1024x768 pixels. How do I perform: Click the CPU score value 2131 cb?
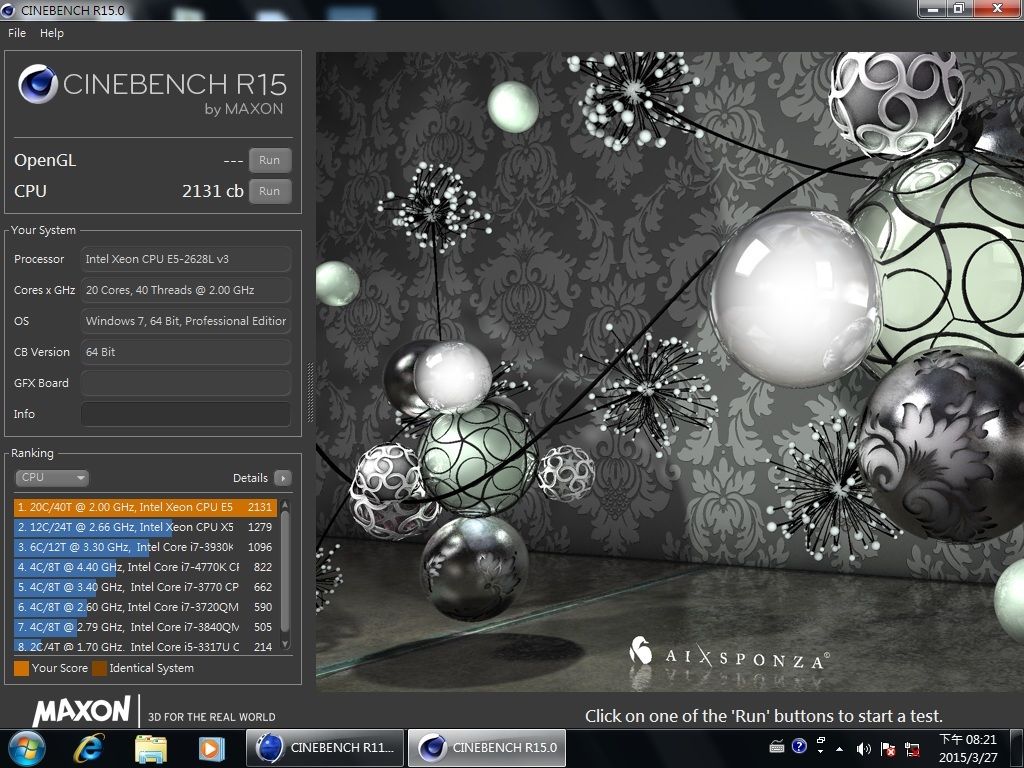[x=212, y=191]
